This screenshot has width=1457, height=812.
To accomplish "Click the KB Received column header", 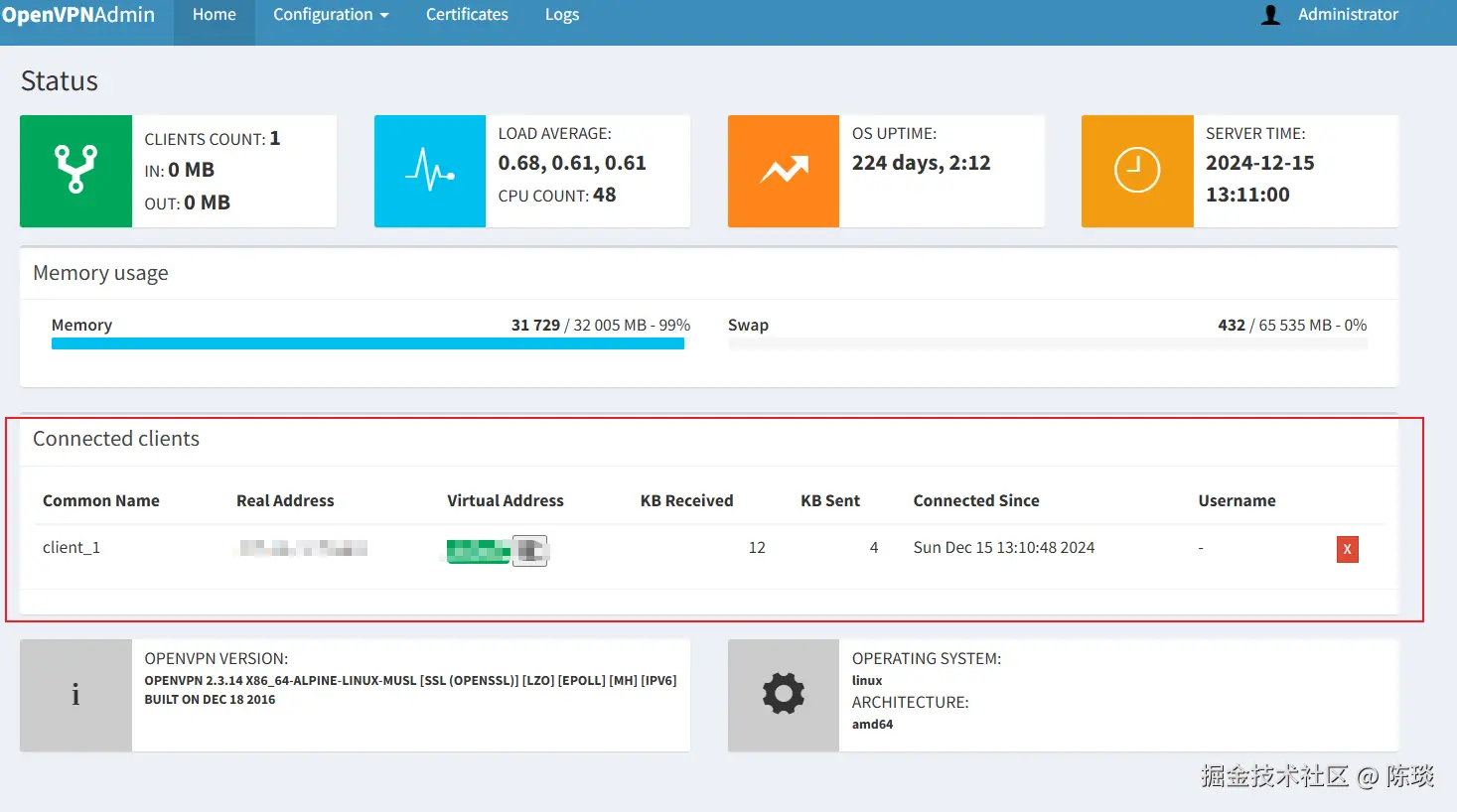I will click(x=687, y=500).
